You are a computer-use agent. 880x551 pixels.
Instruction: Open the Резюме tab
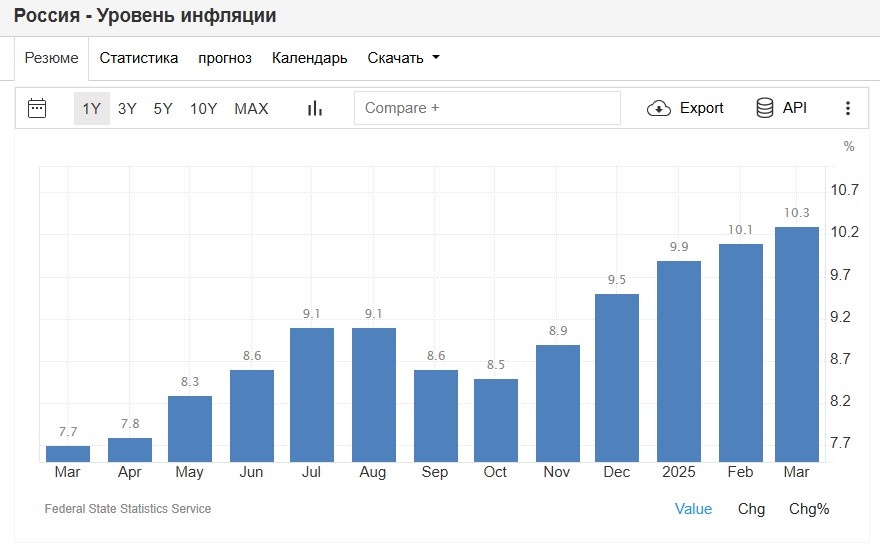pos(52,58)
